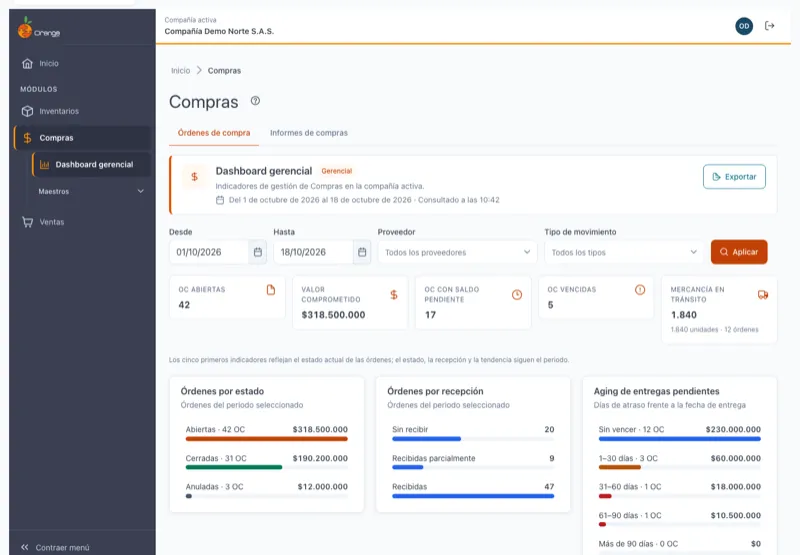Click the OC Abiertas KPI card

[x=227, y=297]
